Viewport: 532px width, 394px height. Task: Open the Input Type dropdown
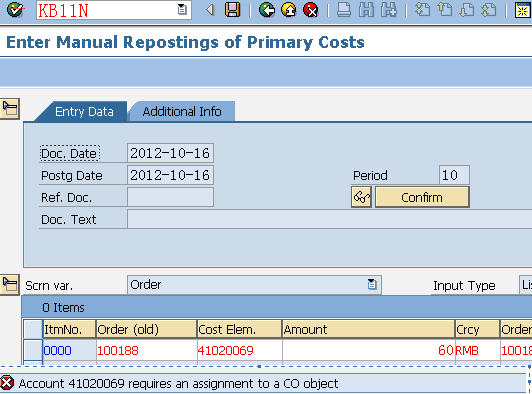pyautogui.click(x=526, y=285)
